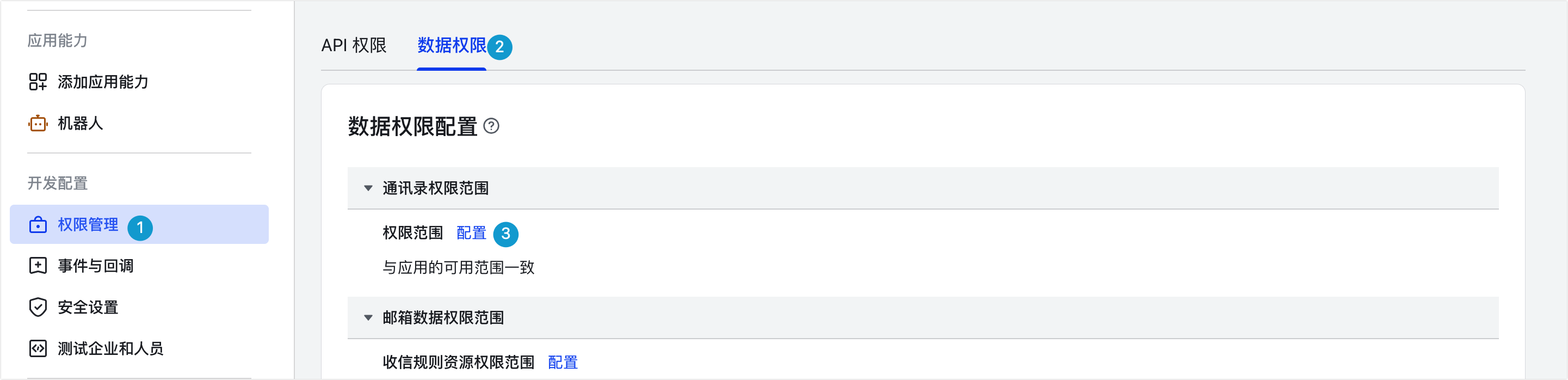
Task: Click the 权限管理 briefcase icon
Action: tap(38, 225)
